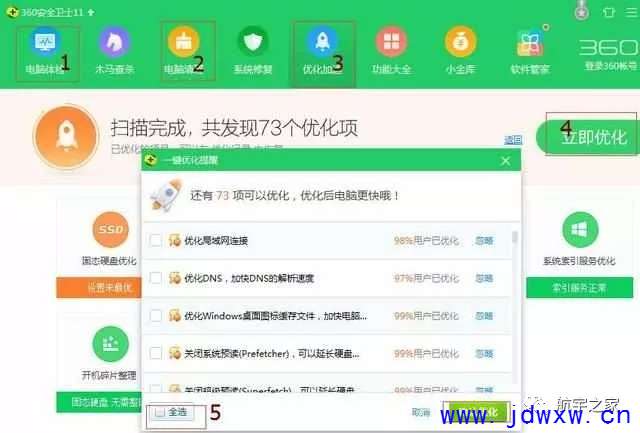Click 忽略 on the Prefetcher row
640x433 pixels.
click(484, 353)
